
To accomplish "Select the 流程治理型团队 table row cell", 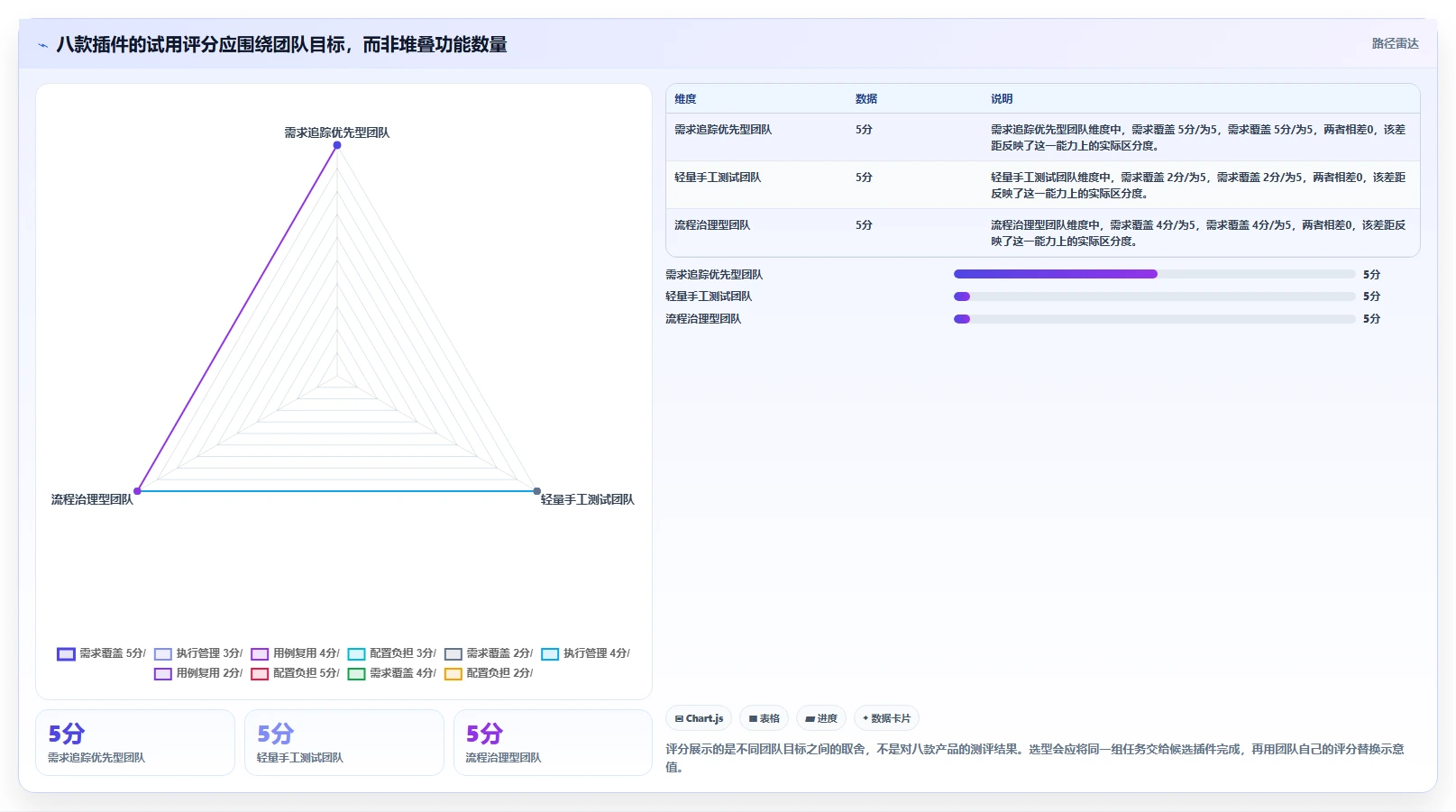I will coord(712,225).
